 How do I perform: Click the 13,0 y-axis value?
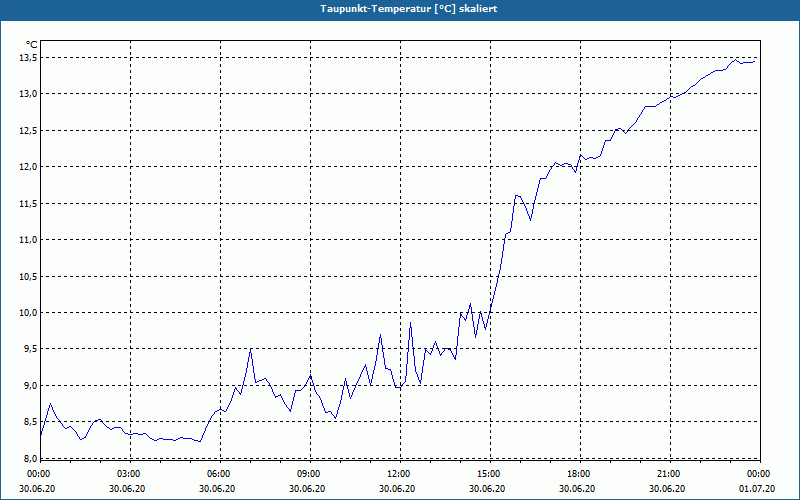point(29,94)
